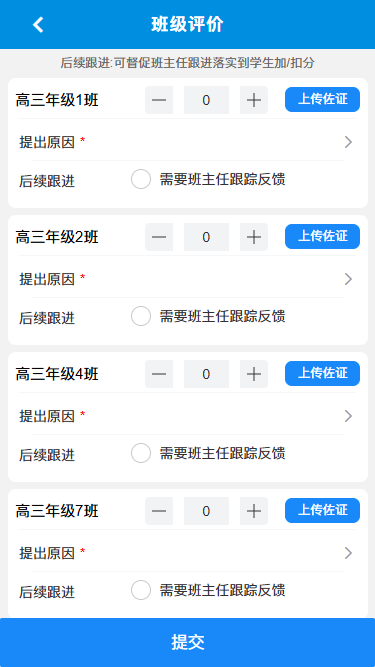
Task: Increase score for 高三年级1班
Action: [x=254, y=100]
